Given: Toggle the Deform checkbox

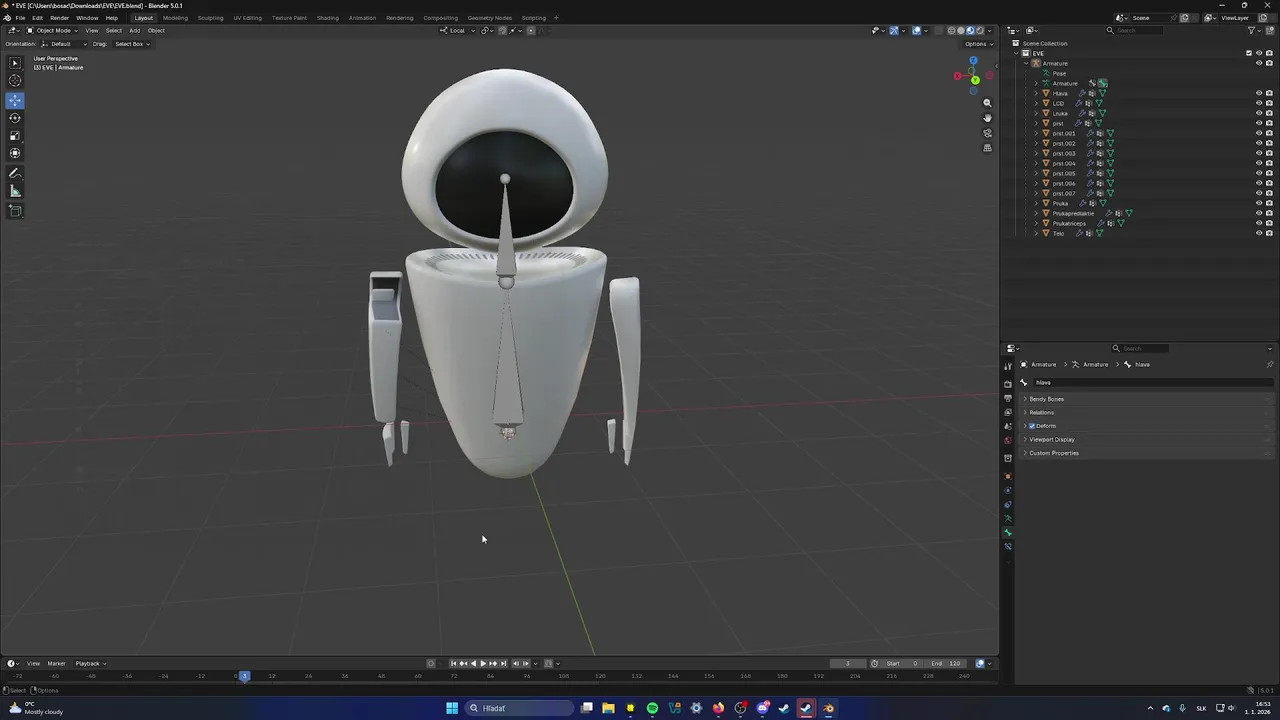Looking at the screenshot, I should 1032,426.
